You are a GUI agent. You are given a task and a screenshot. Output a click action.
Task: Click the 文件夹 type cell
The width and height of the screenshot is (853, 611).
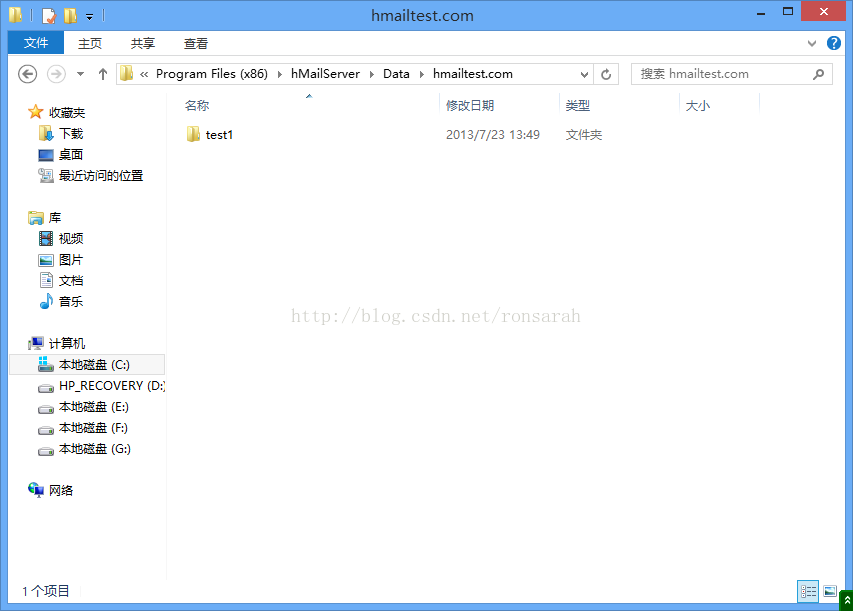tap(584, 135)
